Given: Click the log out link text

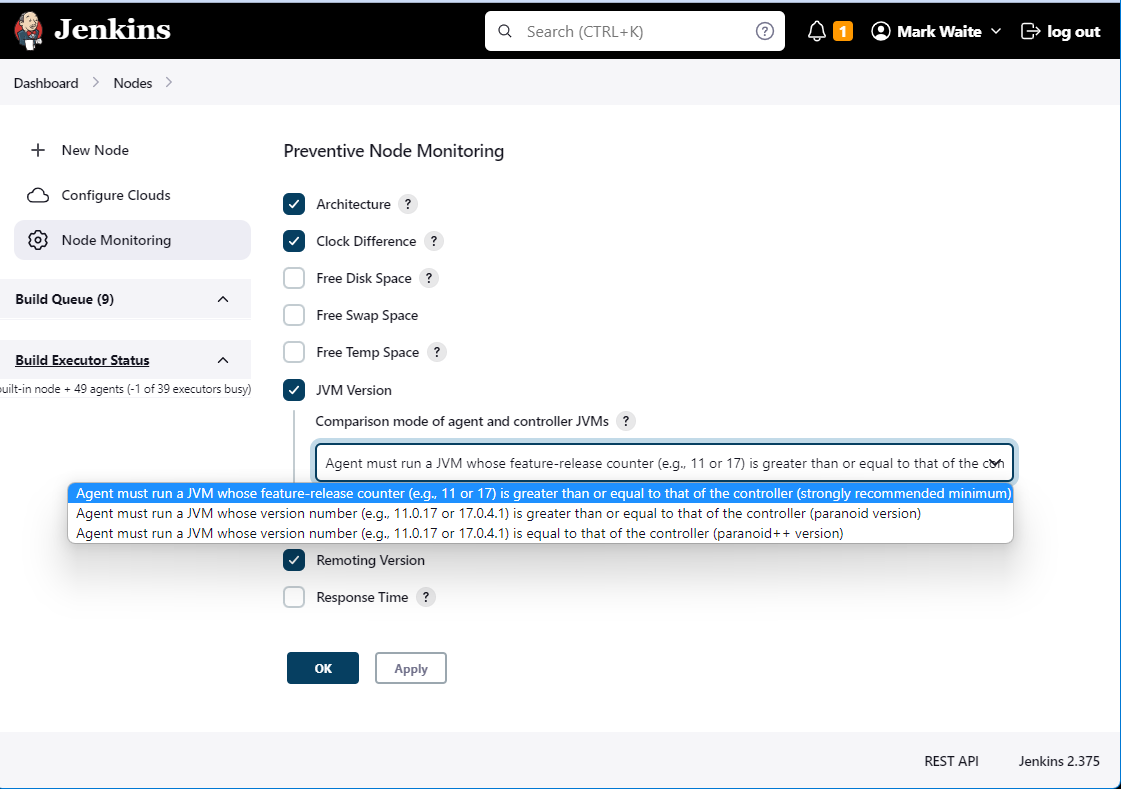Looking at the screenshot, I should (x=1073, y=31).
